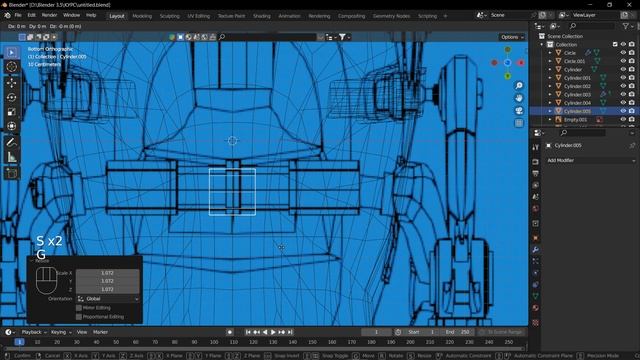Image resolution: width=640 pixels, height=360 pixels.
Task: Disable rendering for Cylinder.002
Action: click(631, 86)
